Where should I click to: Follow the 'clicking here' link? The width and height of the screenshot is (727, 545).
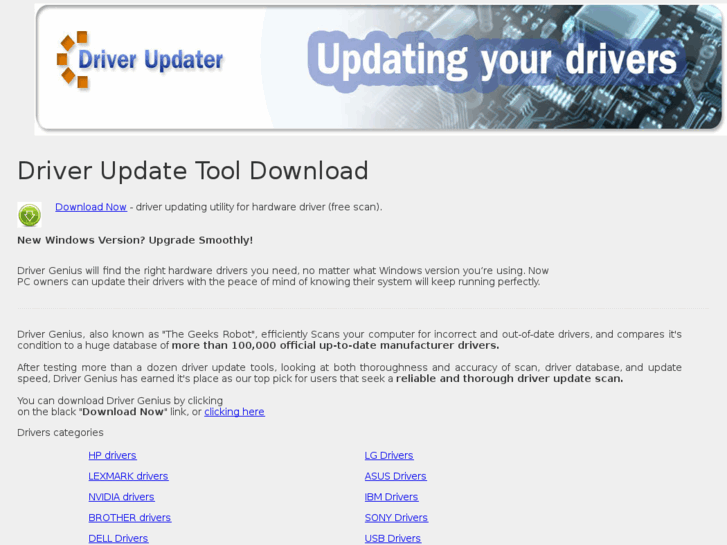coord(234,412)
